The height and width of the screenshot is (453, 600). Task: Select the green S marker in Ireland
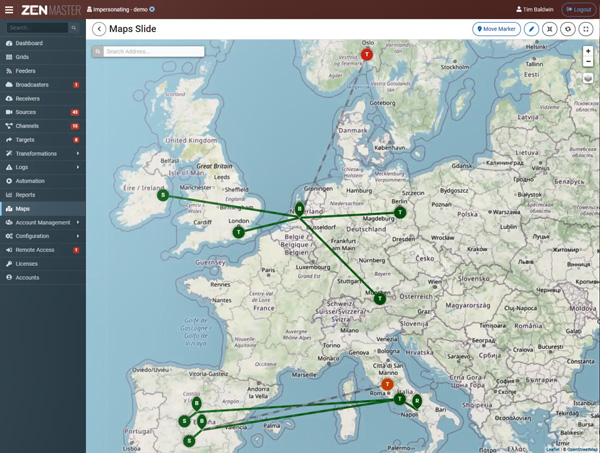pos(163,195)
